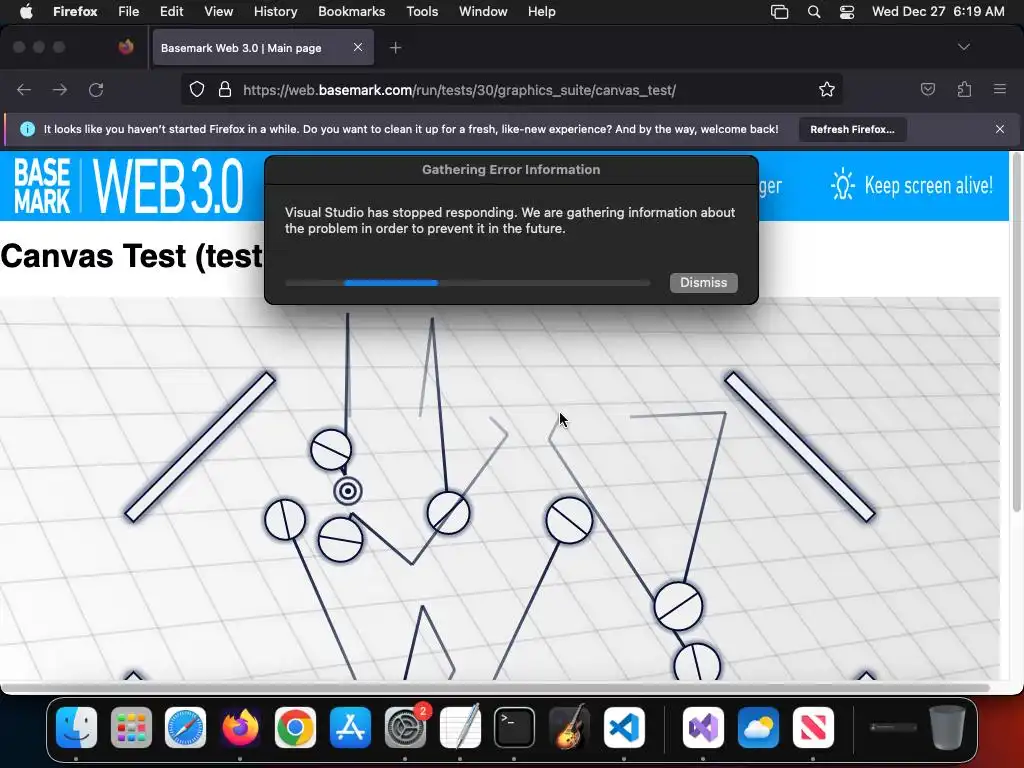The image size is (1024, 768).
Task: Click the info icon in notification bar
Action: tap(27, 129)
